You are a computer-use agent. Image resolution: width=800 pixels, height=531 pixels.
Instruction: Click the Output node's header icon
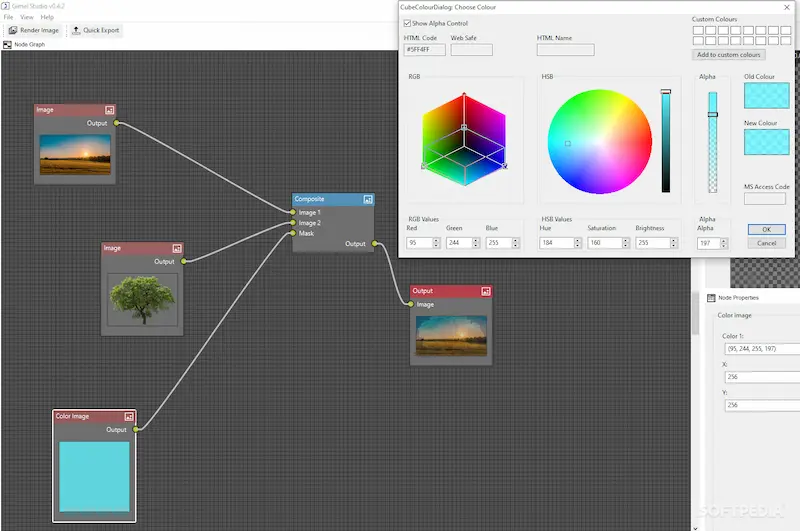[486, 291]
